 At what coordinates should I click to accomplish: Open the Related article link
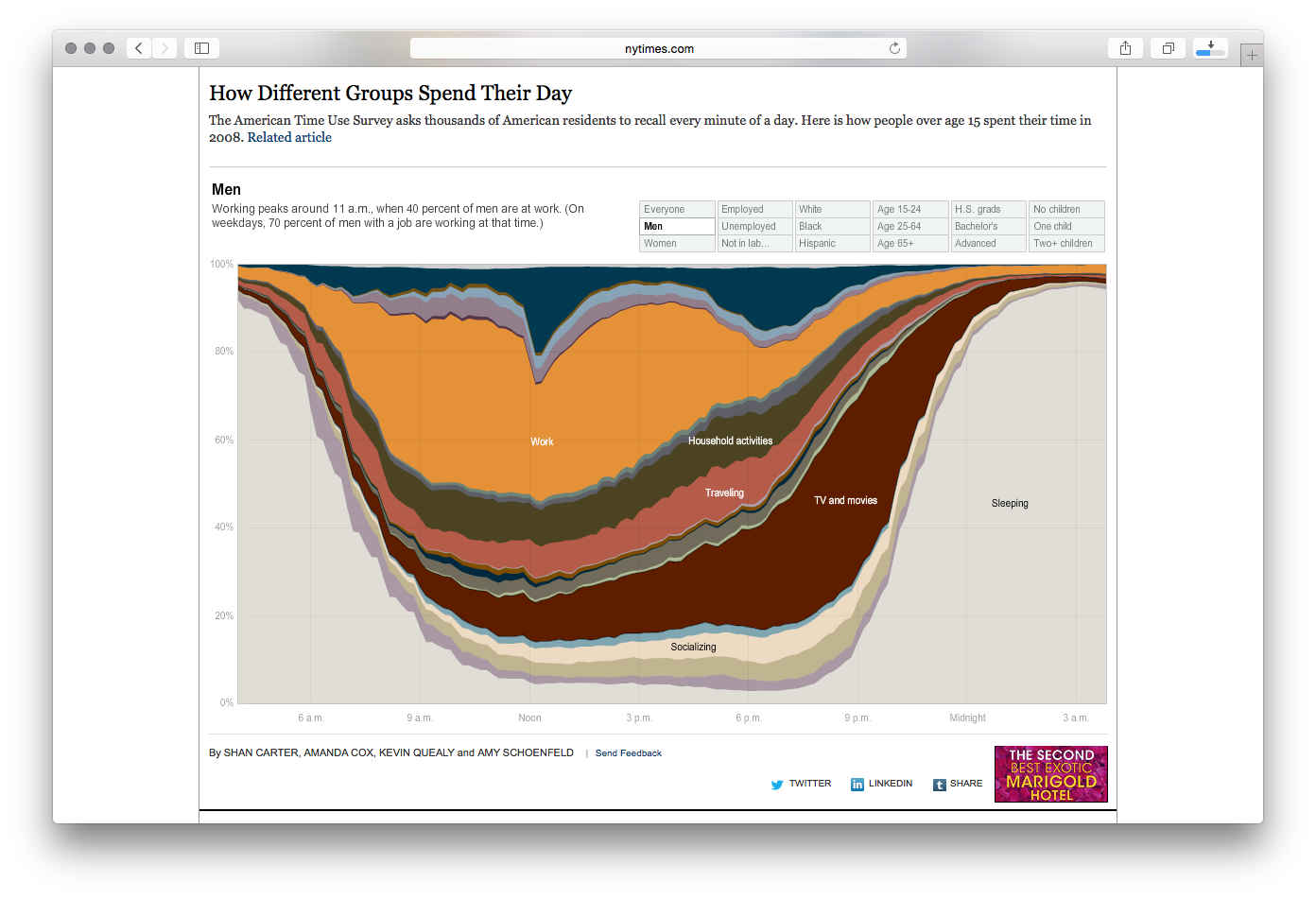tap(288, 137)
